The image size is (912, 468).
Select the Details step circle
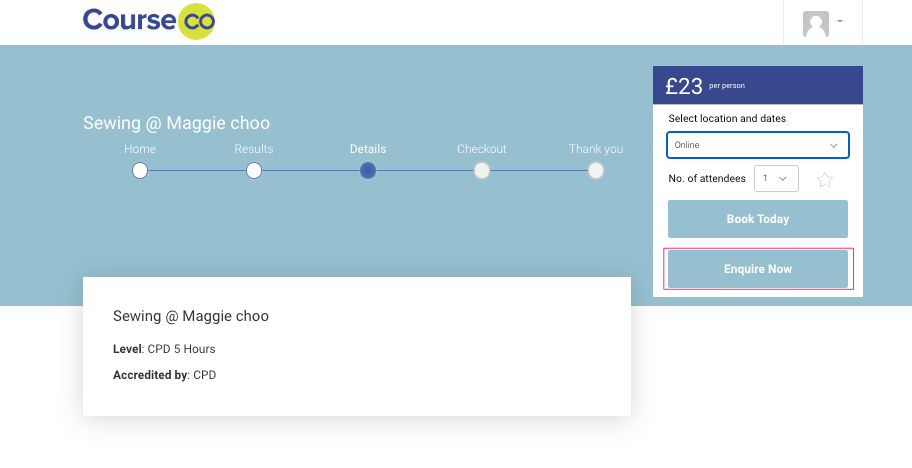click(x=368, y=170)
